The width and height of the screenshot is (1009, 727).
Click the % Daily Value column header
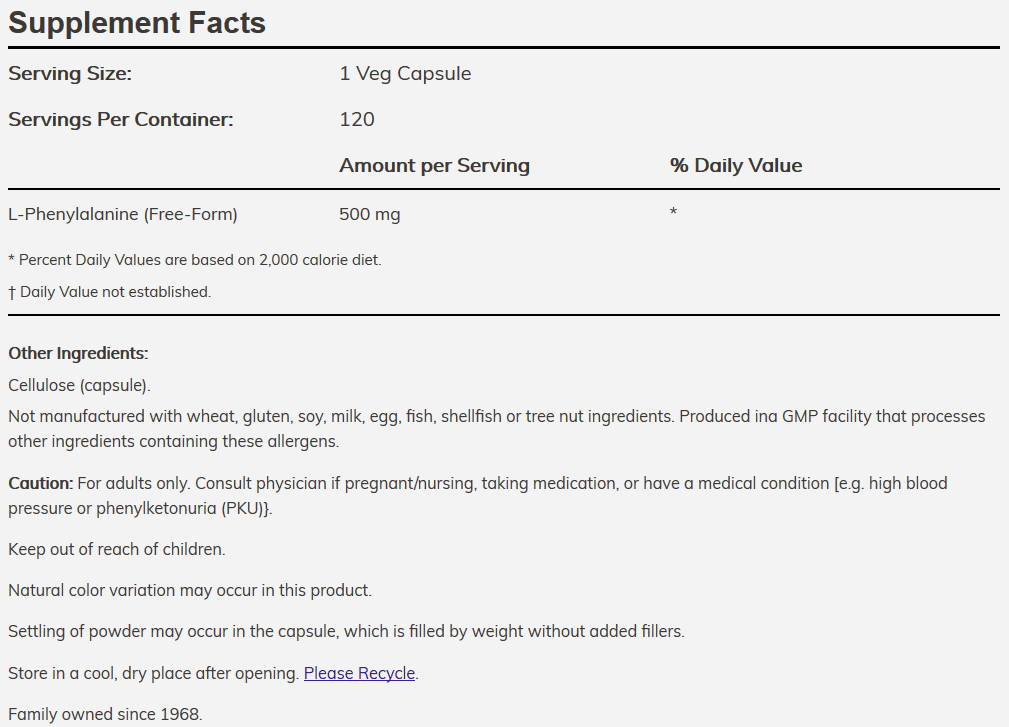pyautogui.click(x=736, y=165)
